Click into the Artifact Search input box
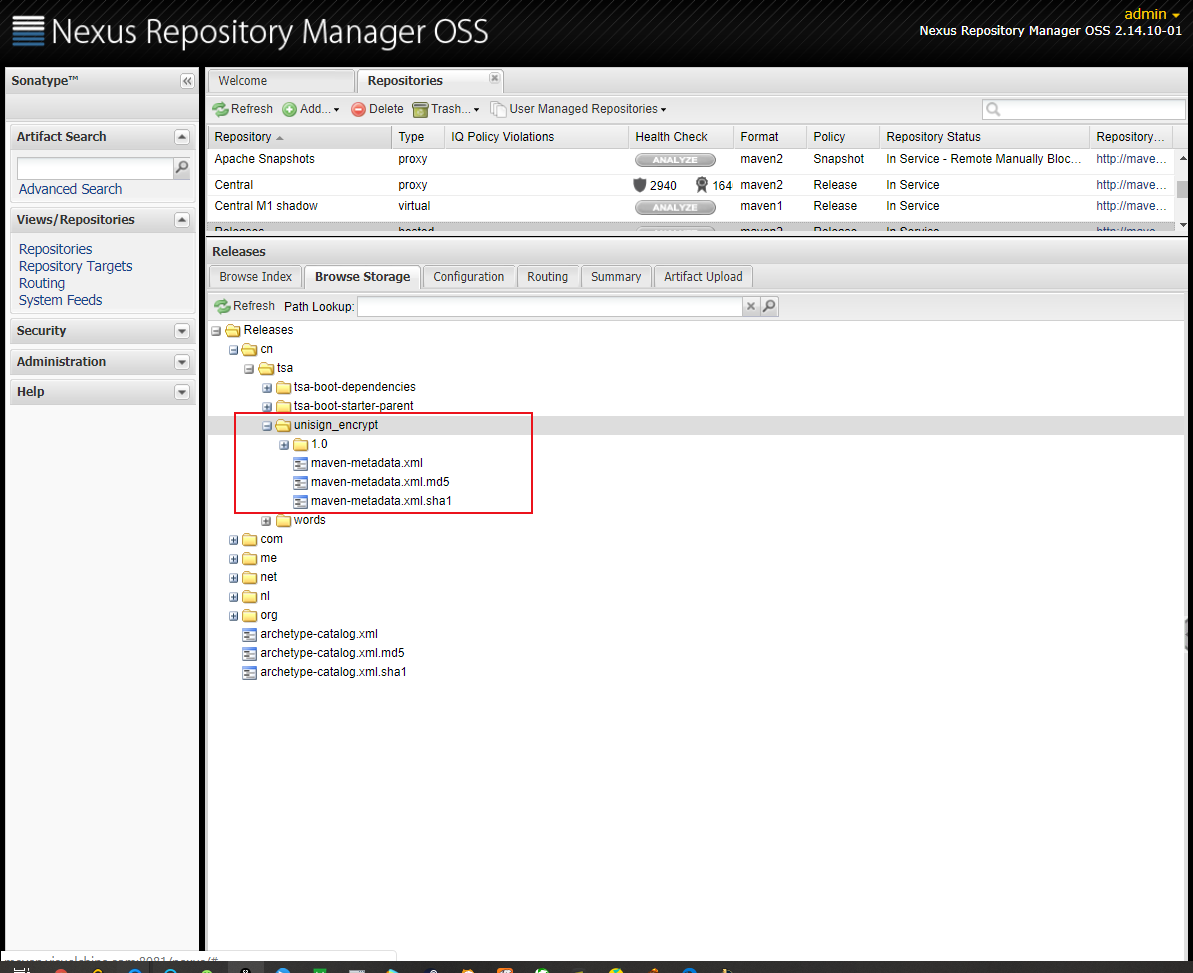Image resolution: width=1193 pixels, height=973 pixels. (96, 167)
